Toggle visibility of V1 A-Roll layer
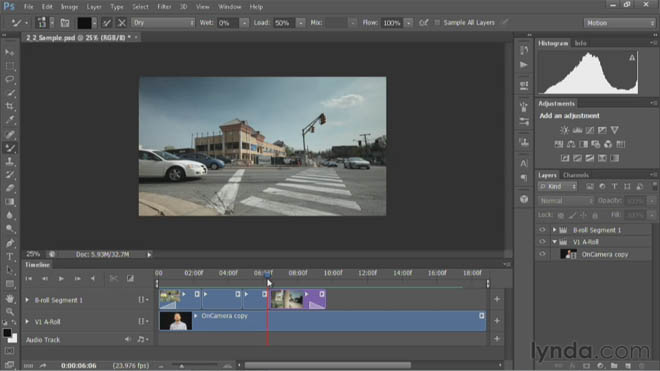The width and height of the screenshot is (660, 371). click(x=542, y=242)
